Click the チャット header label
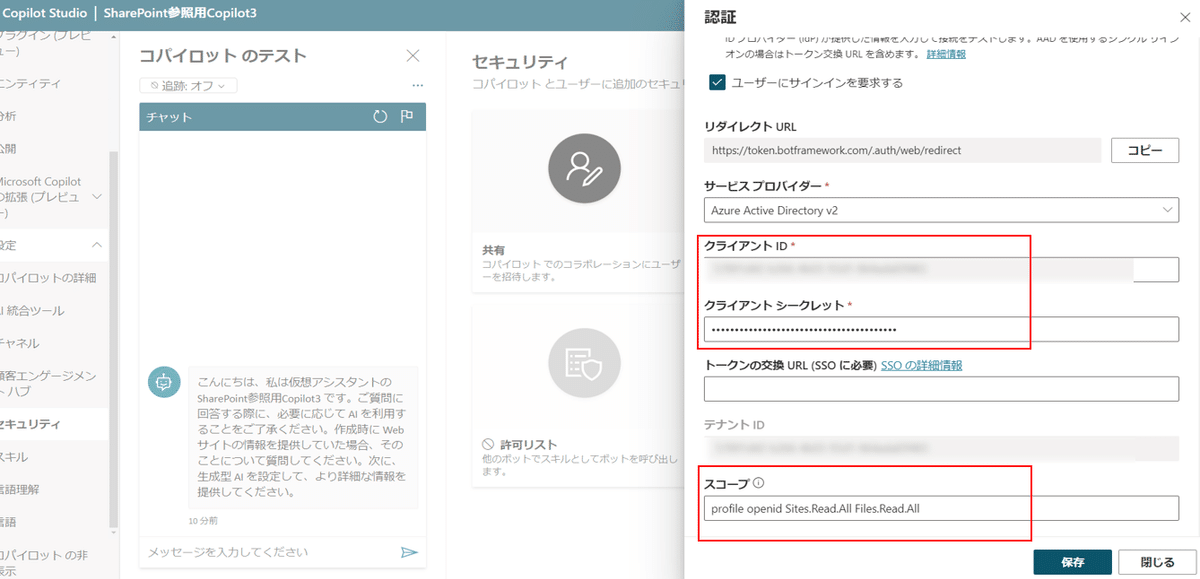This screenshot has height=579, width=1200. [x=169, y=117]
